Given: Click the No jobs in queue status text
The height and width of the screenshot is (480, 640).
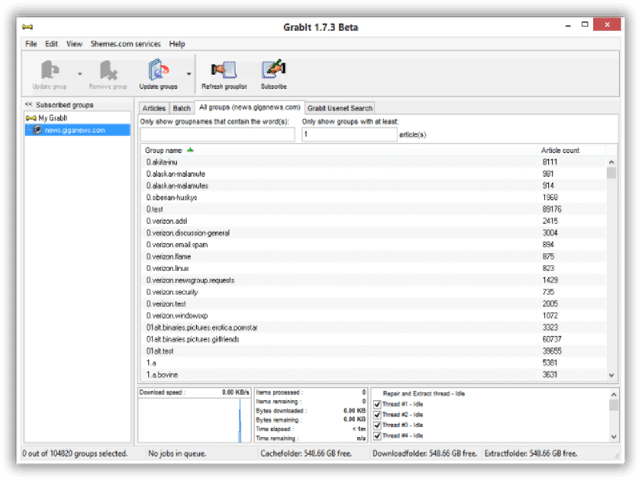Looking at the screenshot, I should [x=177, y=454].
